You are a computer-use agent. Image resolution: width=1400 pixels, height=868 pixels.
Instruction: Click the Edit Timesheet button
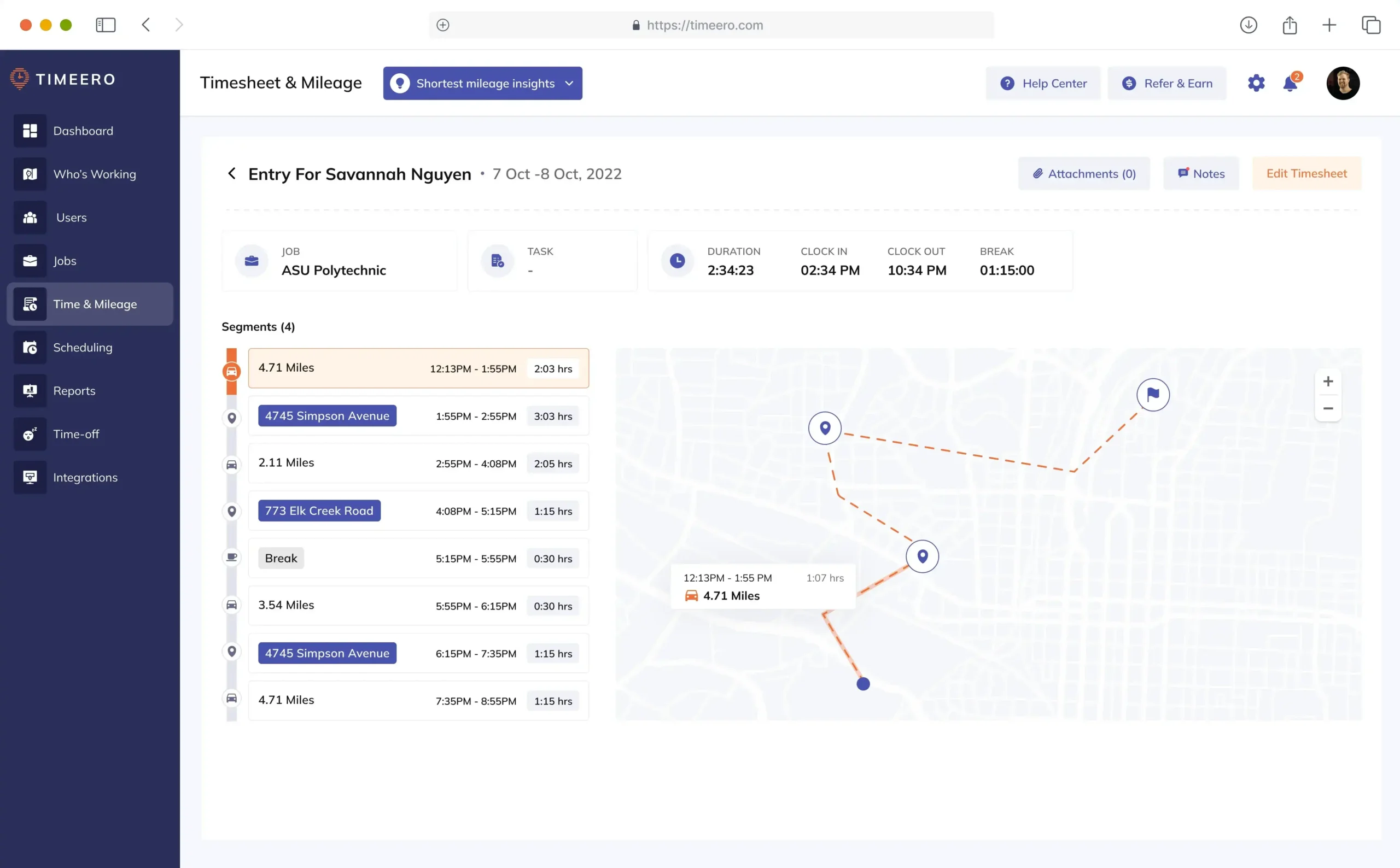(x=1306, y=173)
